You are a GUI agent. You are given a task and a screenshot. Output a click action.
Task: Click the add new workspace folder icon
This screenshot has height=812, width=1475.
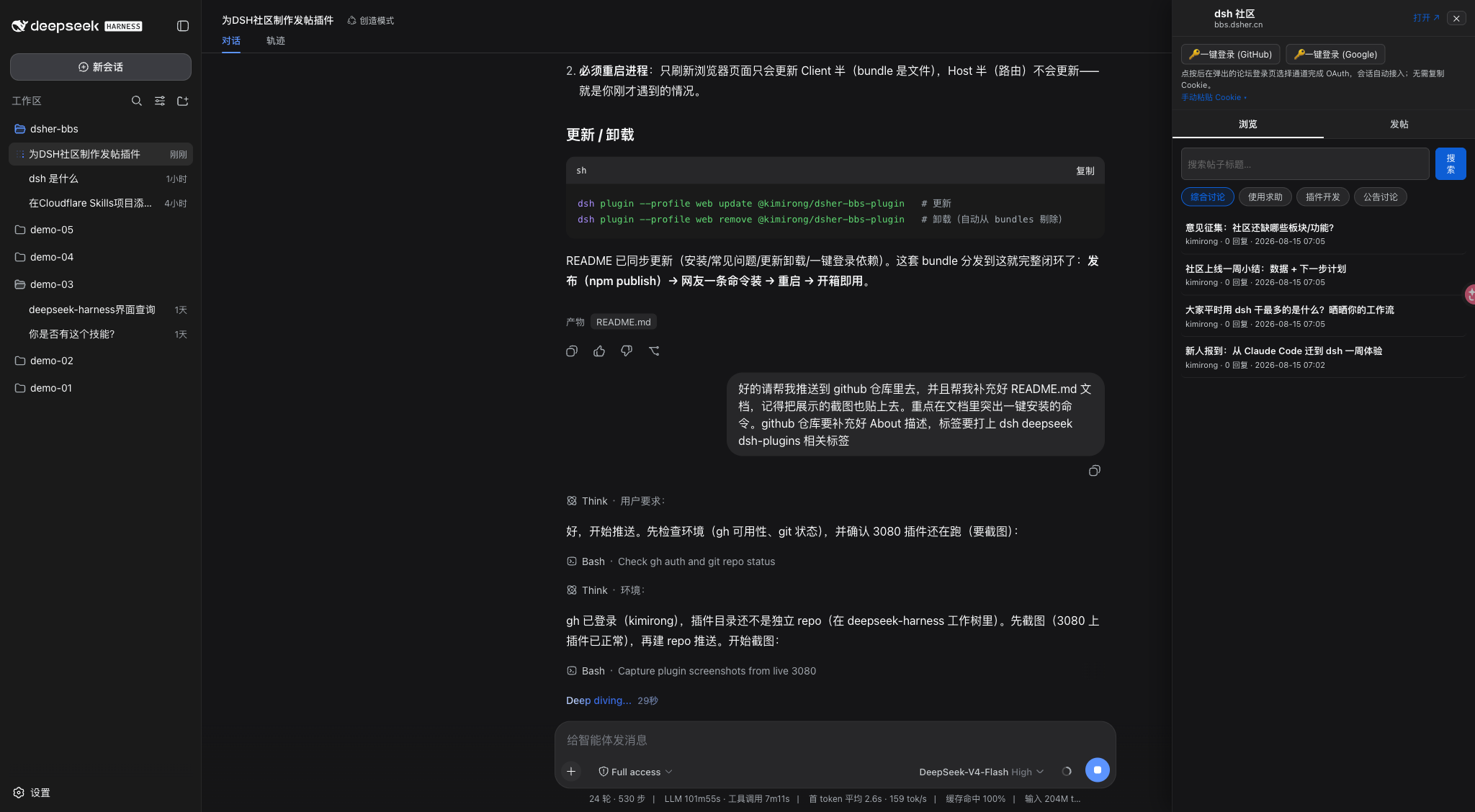click(183, 101)
